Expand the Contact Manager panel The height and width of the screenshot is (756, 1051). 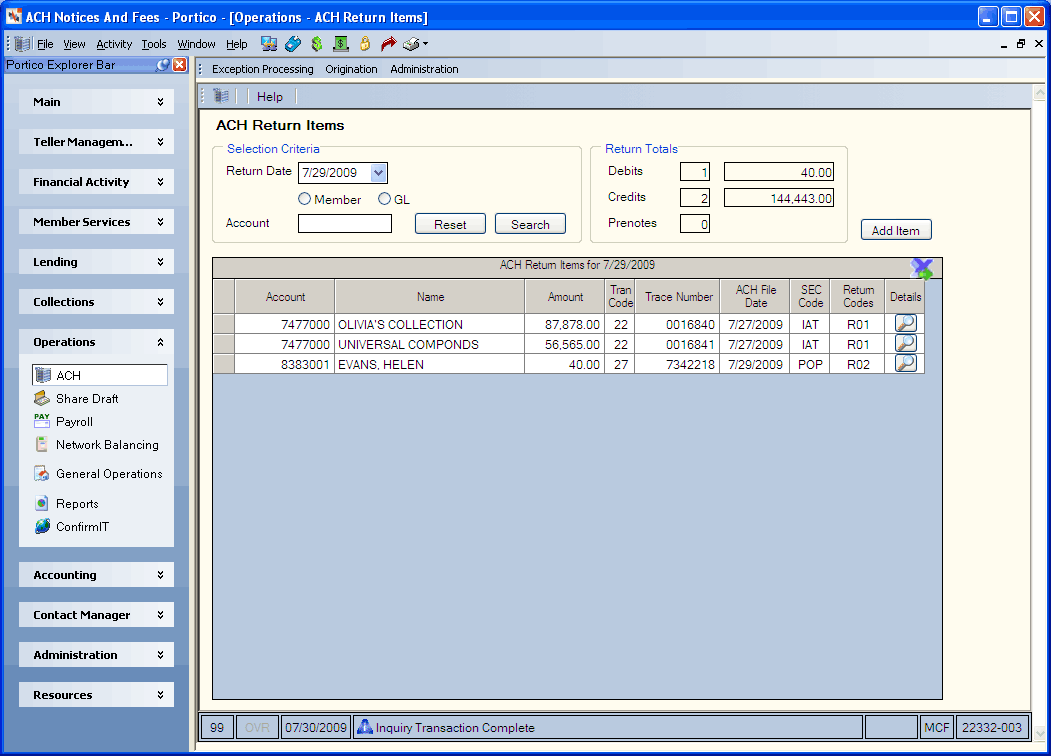click(97, 615)
